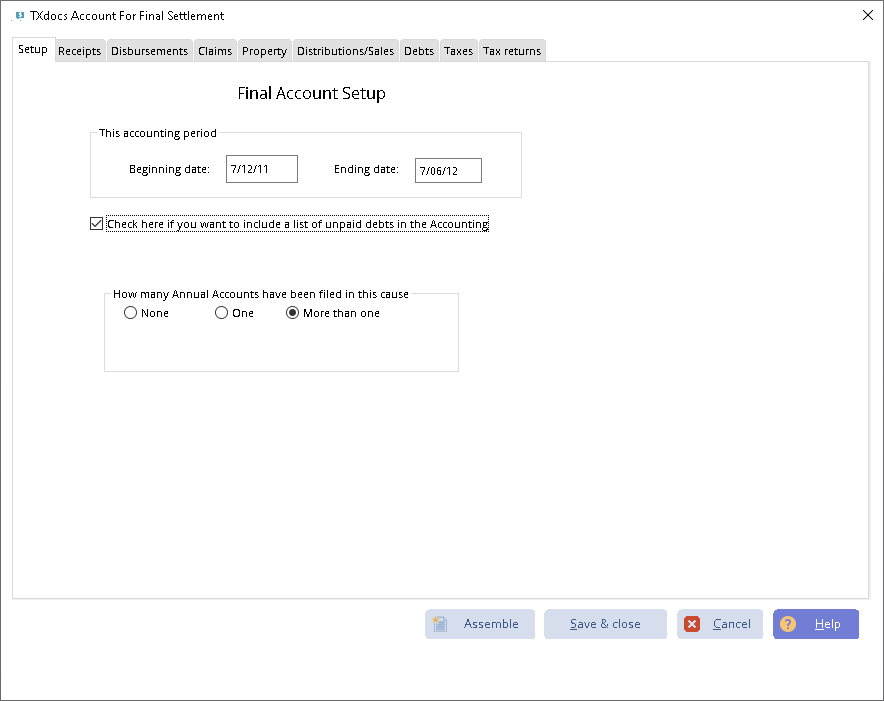
Task: Click the Assemble clipboard icon
Action: pos(440,623)
